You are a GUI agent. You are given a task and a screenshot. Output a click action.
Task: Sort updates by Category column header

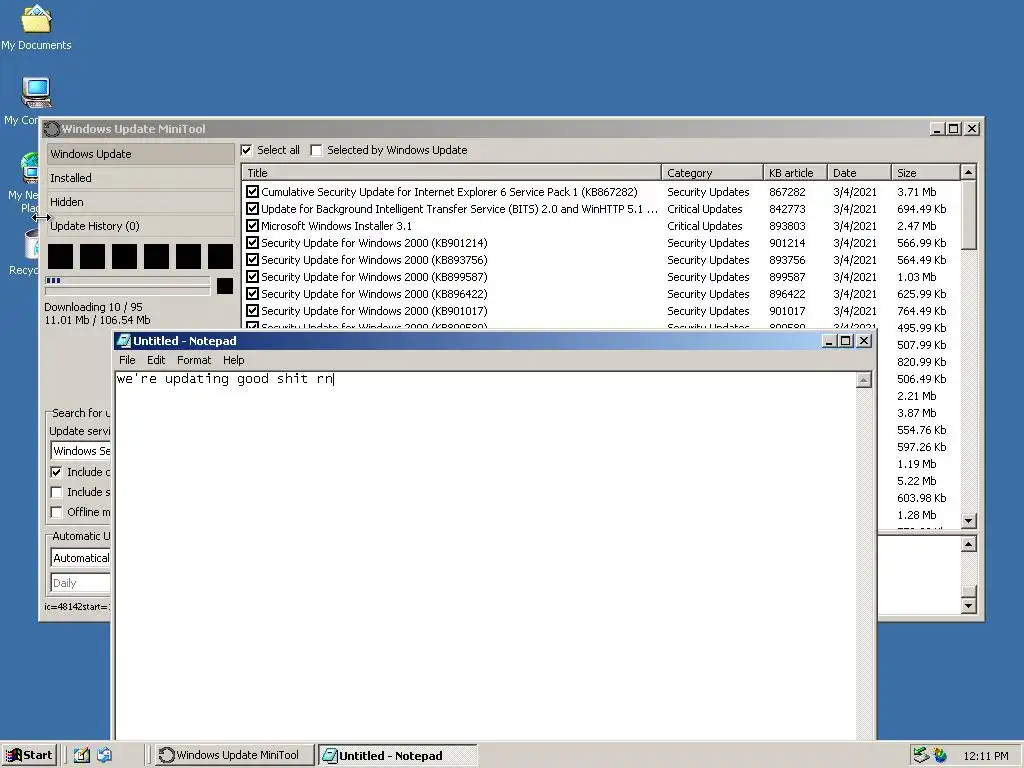coord(712,172)
